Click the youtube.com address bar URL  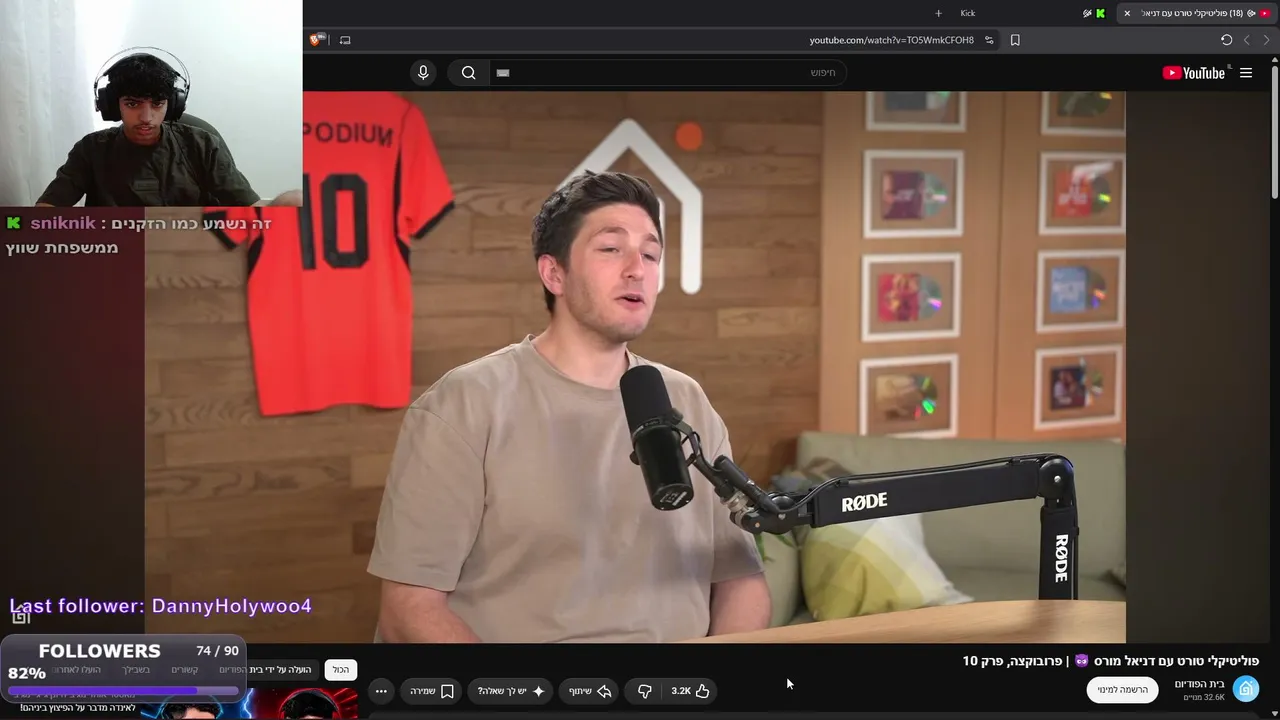(x=891, y=40)
